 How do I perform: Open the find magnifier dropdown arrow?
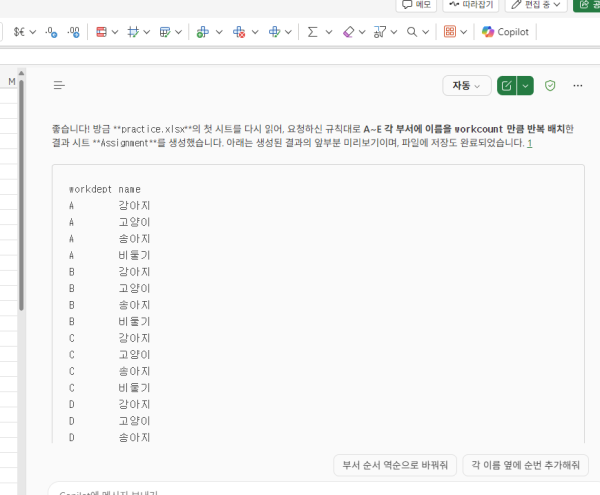[426, 32]
